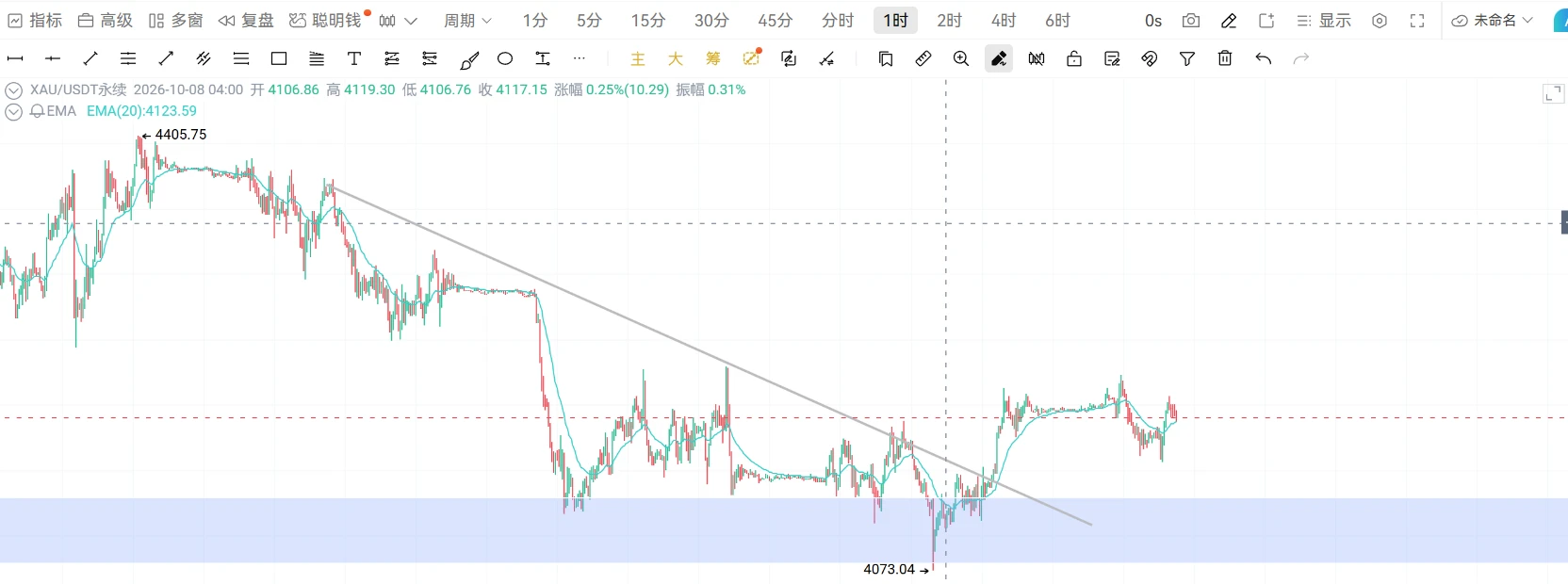Viewport: 1568px width, 584px height.
Task: Pick the brush drawing tool
Action: [x=468, y=59]
